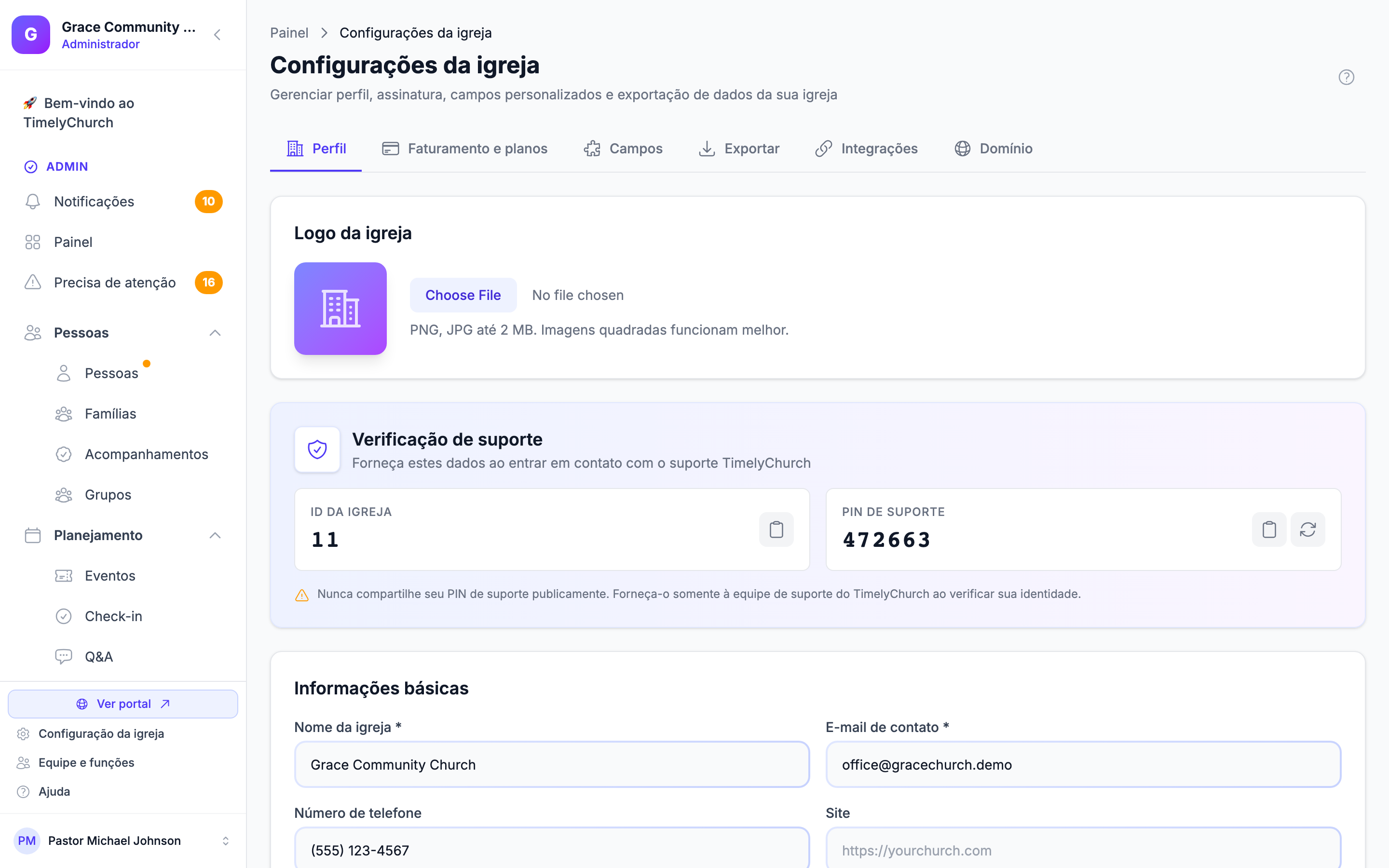This screenshot has width=1389, height=868.
Task: Click the Bem-vindo ao TimelyChurch item
Action: pyautogui.click(x=123, y=113)
